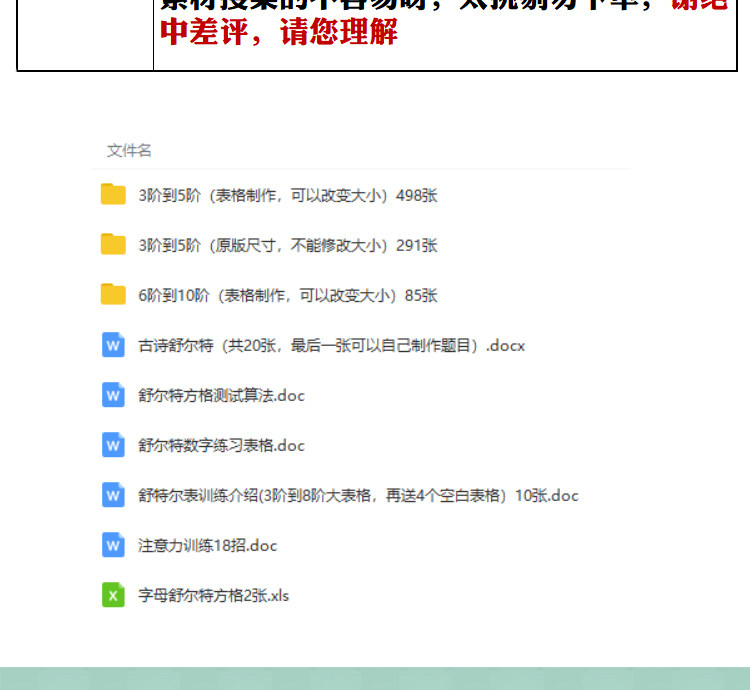Select file name 舒尔特数字练习表格.doc
This screenshot has height=690, width=750.
tap(221, 446)
